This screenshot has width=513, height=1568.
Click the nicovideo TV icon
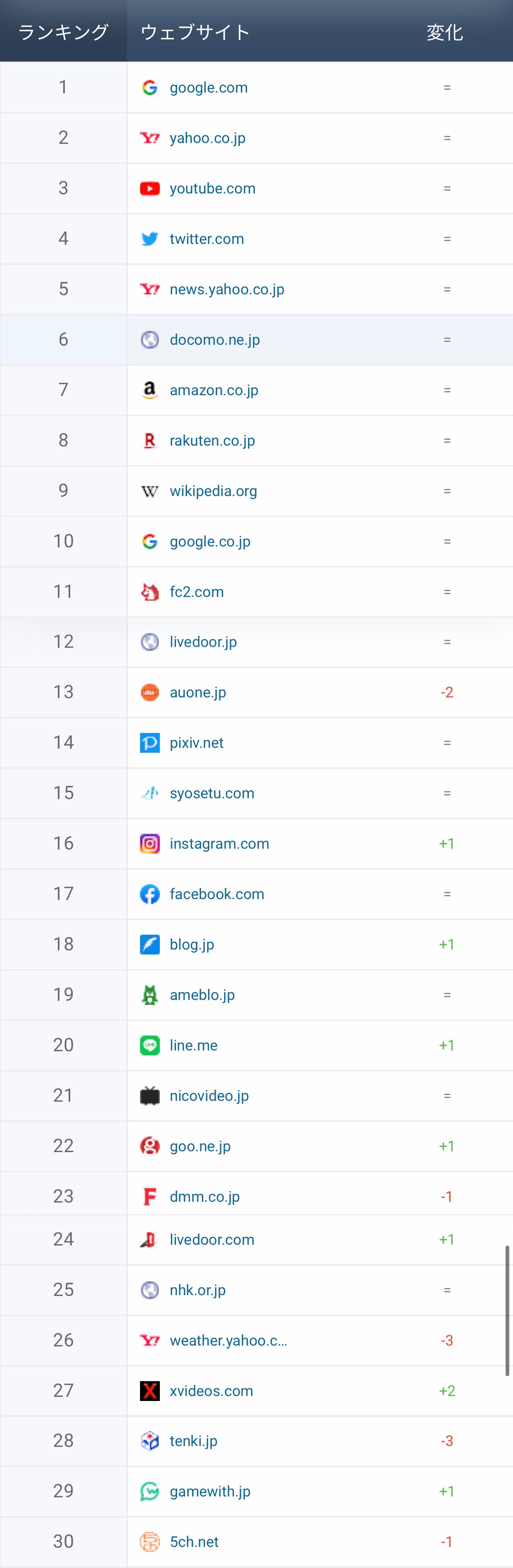(x=150, y=1095)
